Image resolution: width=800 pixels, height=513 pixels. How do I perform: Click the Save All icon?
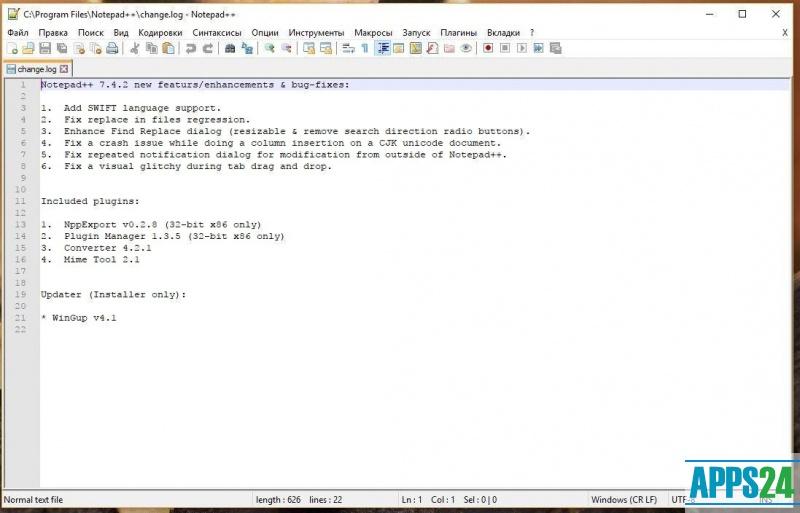(x=62, y=48)
